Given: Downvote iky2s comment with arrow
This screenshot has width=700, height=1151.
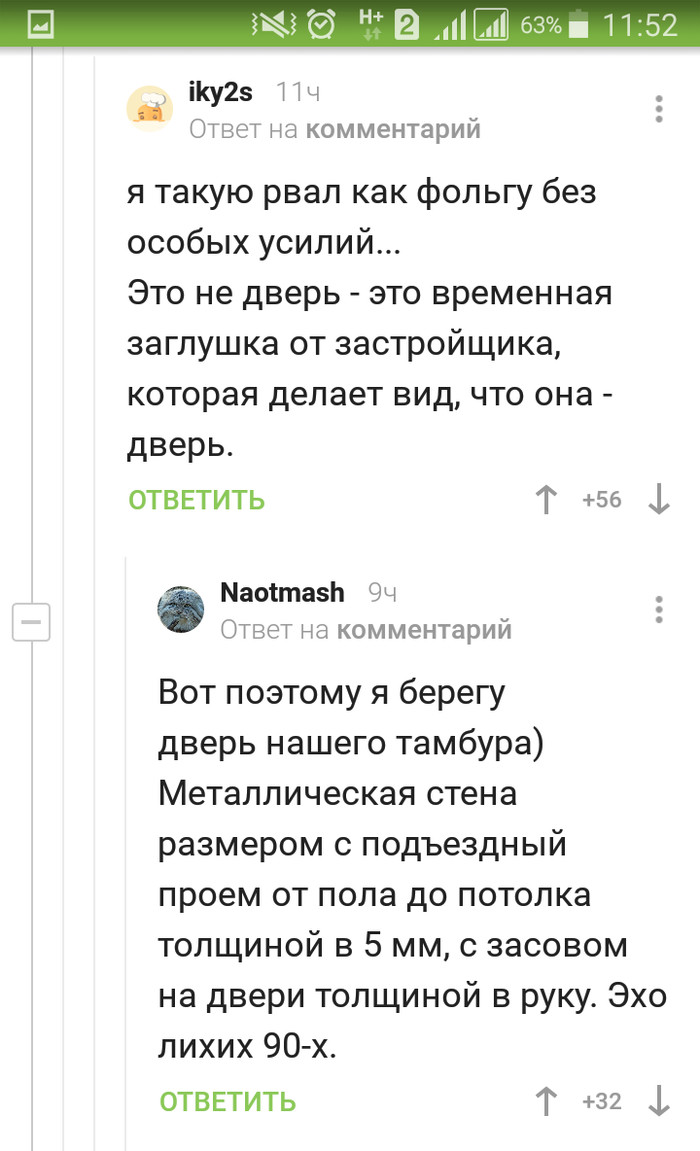Looking at the screenshot, I should (659, 500).
